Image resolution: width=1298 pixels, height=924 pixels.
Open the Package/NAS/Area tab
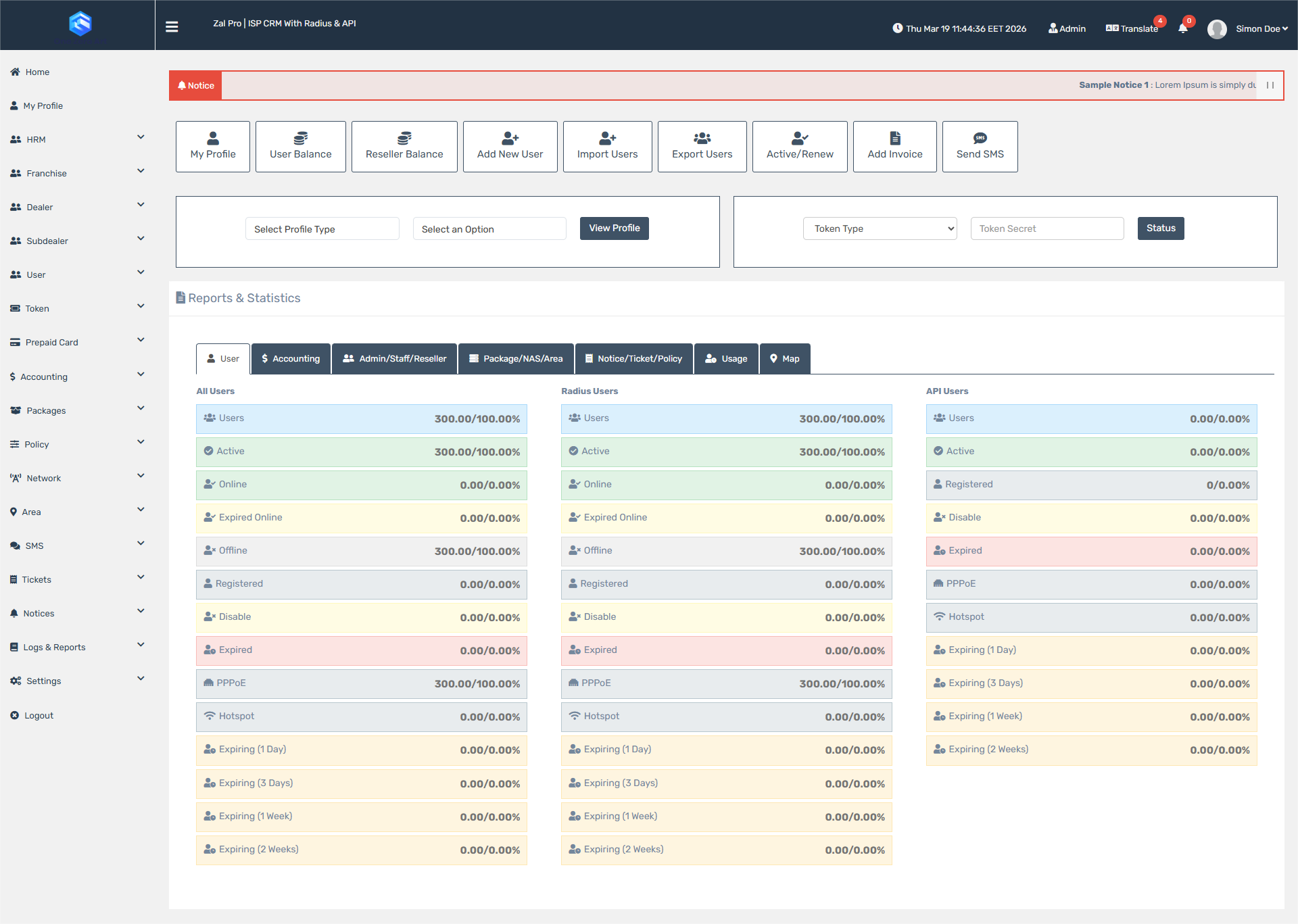coord(516,358)
